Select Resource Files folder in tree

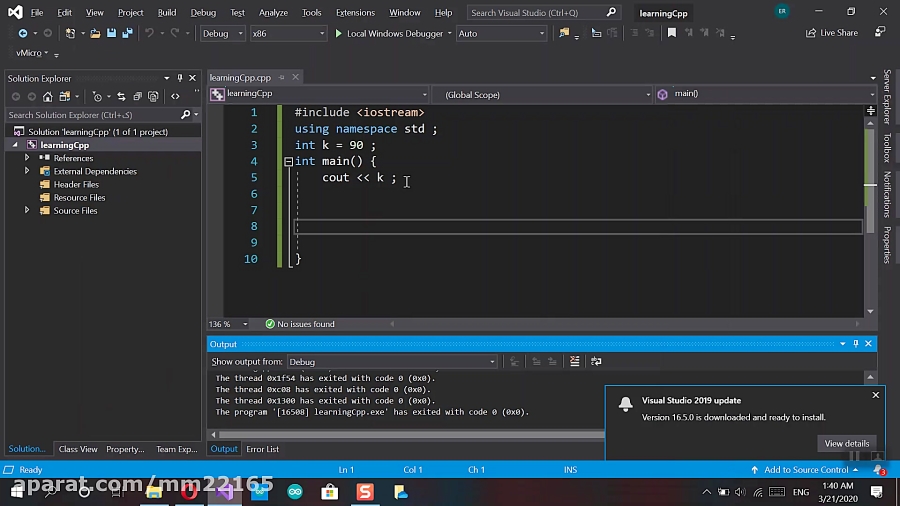tap(79, 197)
